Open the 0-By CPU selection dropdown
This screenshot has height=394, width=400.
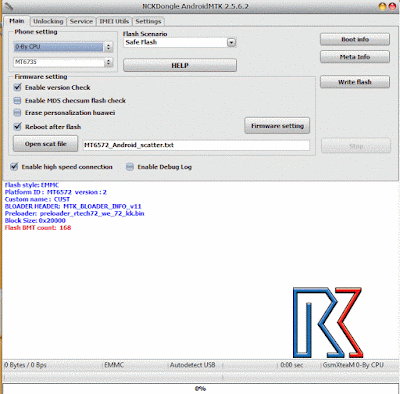pyautogui.click(x=63, y=47)
